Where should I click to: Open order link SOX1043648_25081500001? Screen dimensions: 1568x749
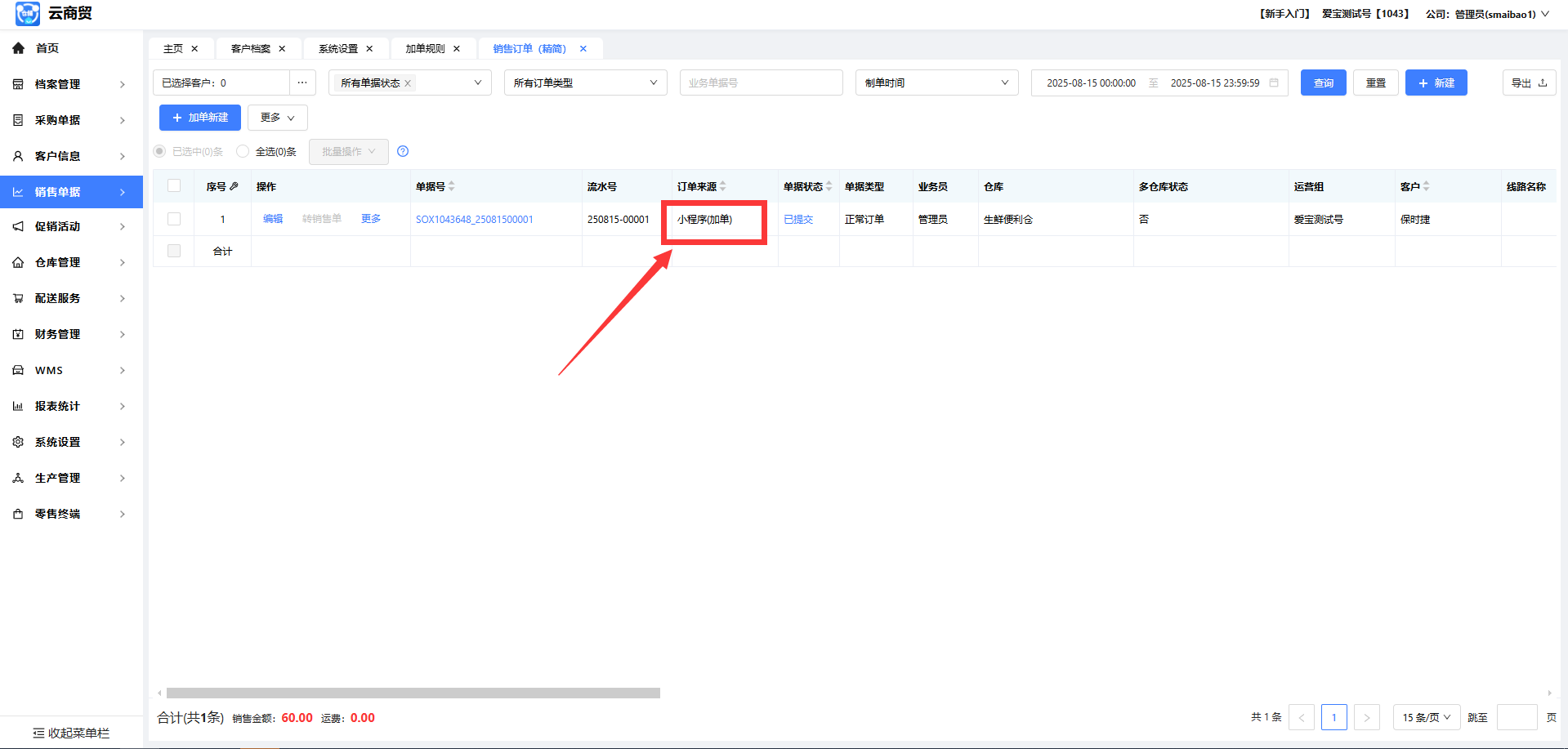click(x=474, y=220)
